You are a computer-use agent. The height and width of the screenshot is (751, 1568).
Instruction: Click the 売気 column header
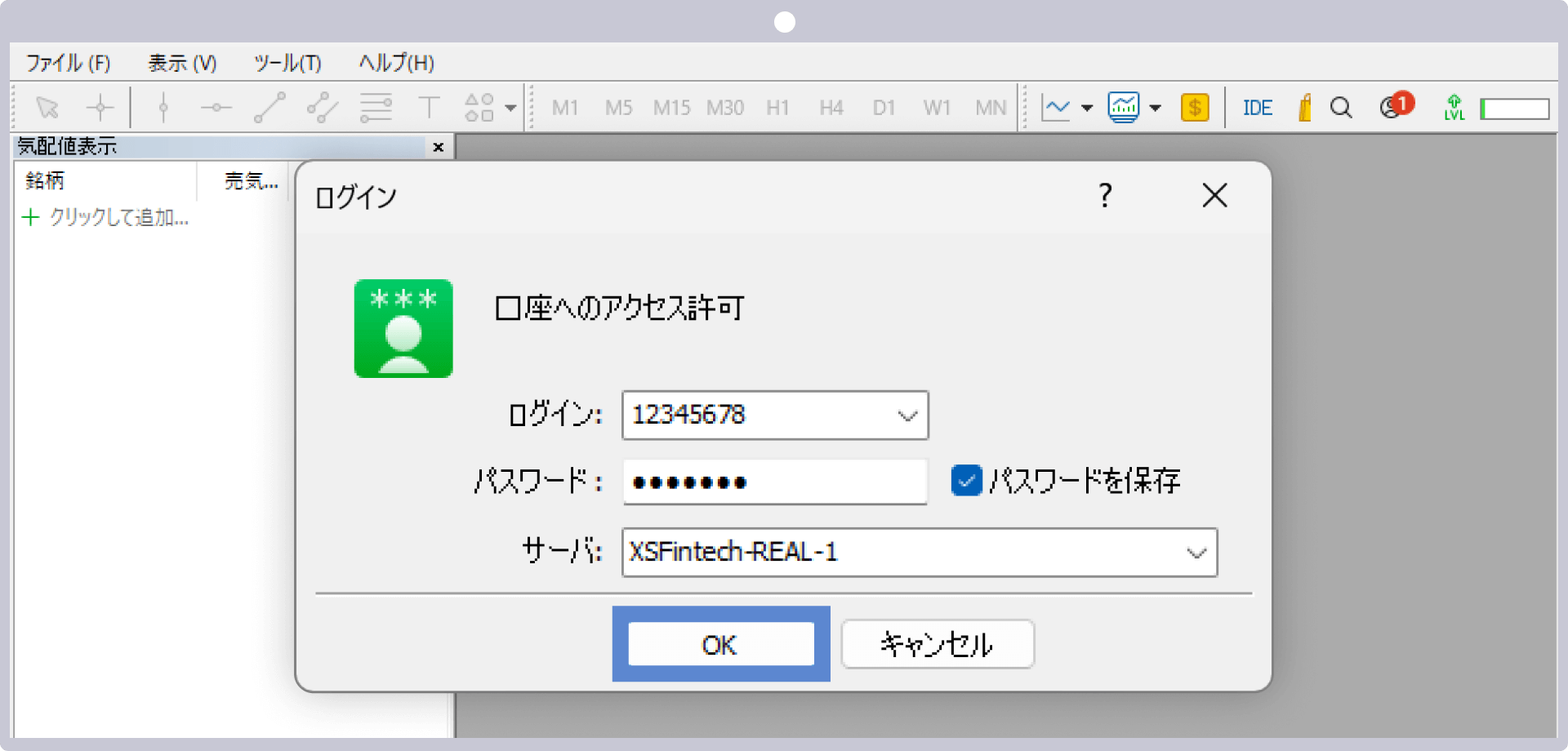tap(251, 180)
